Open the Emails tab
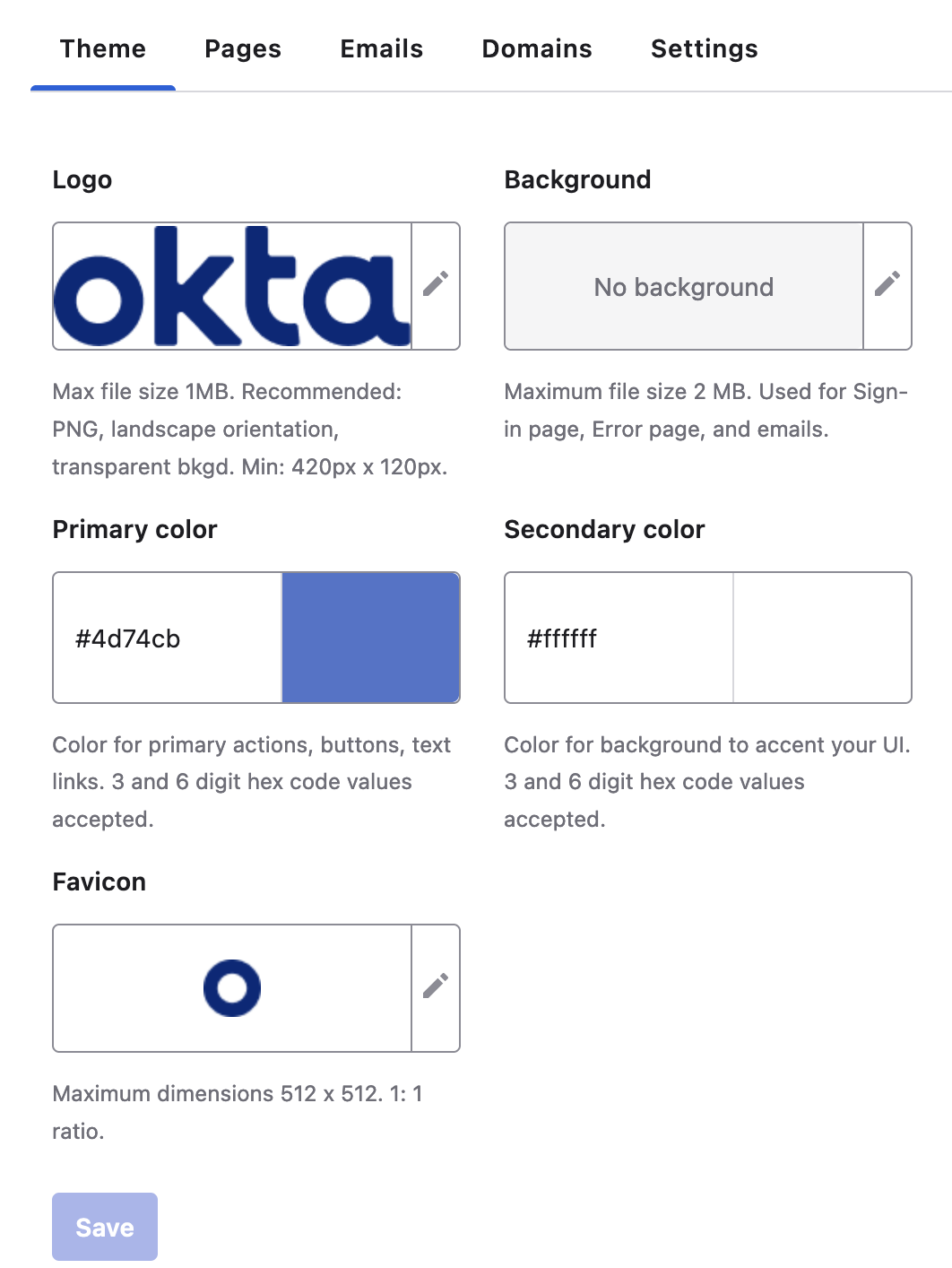This screenshot has height=1268, width=952. click(382, 48)
